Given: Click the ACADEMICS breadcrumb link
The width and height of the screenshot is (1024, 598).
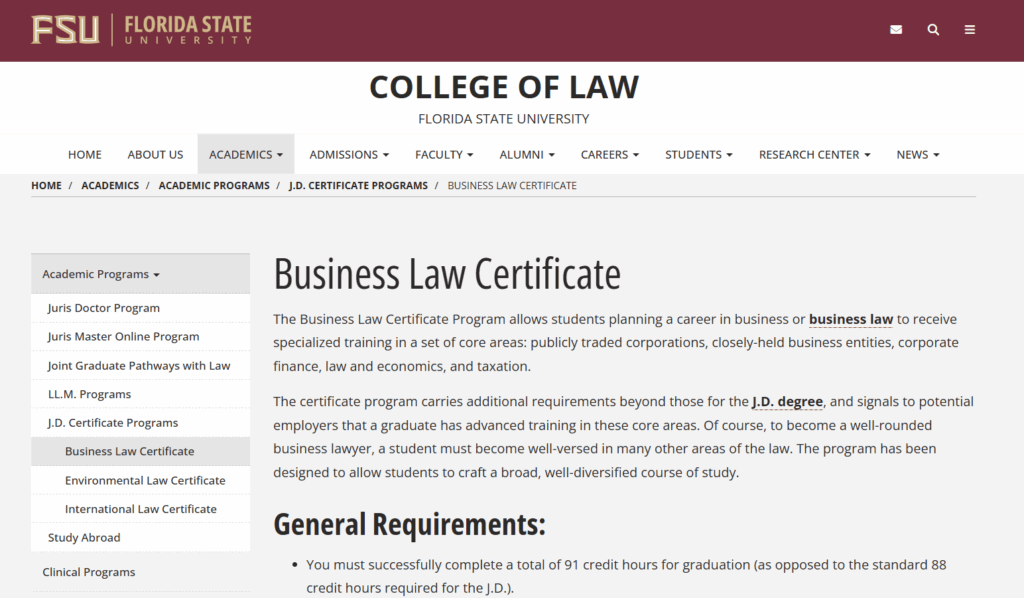Looking at the screenshot, I should point(110,185).
